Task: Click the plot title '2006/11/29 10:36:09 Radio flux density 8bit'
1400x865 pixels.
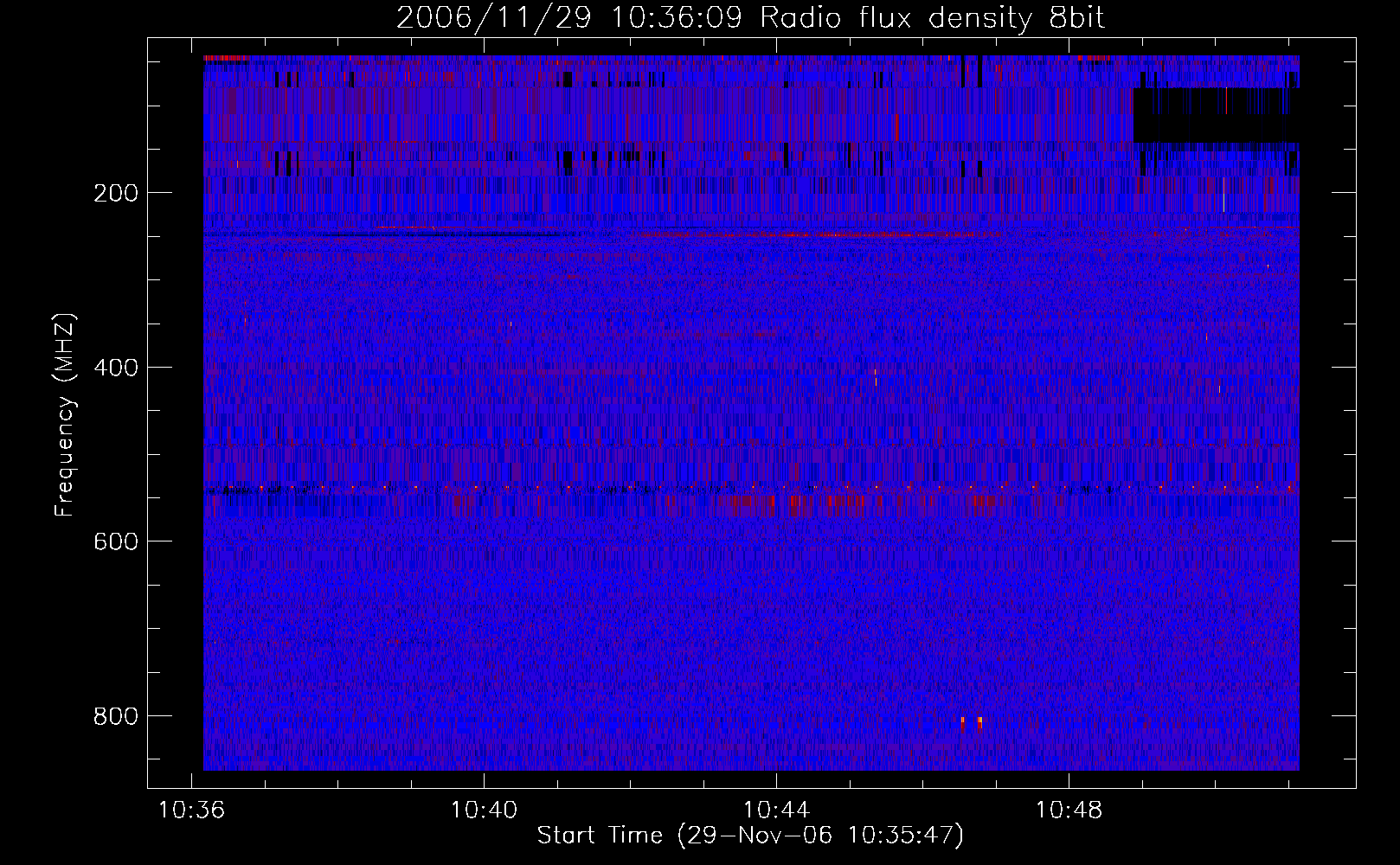Action: click(750, 17)
